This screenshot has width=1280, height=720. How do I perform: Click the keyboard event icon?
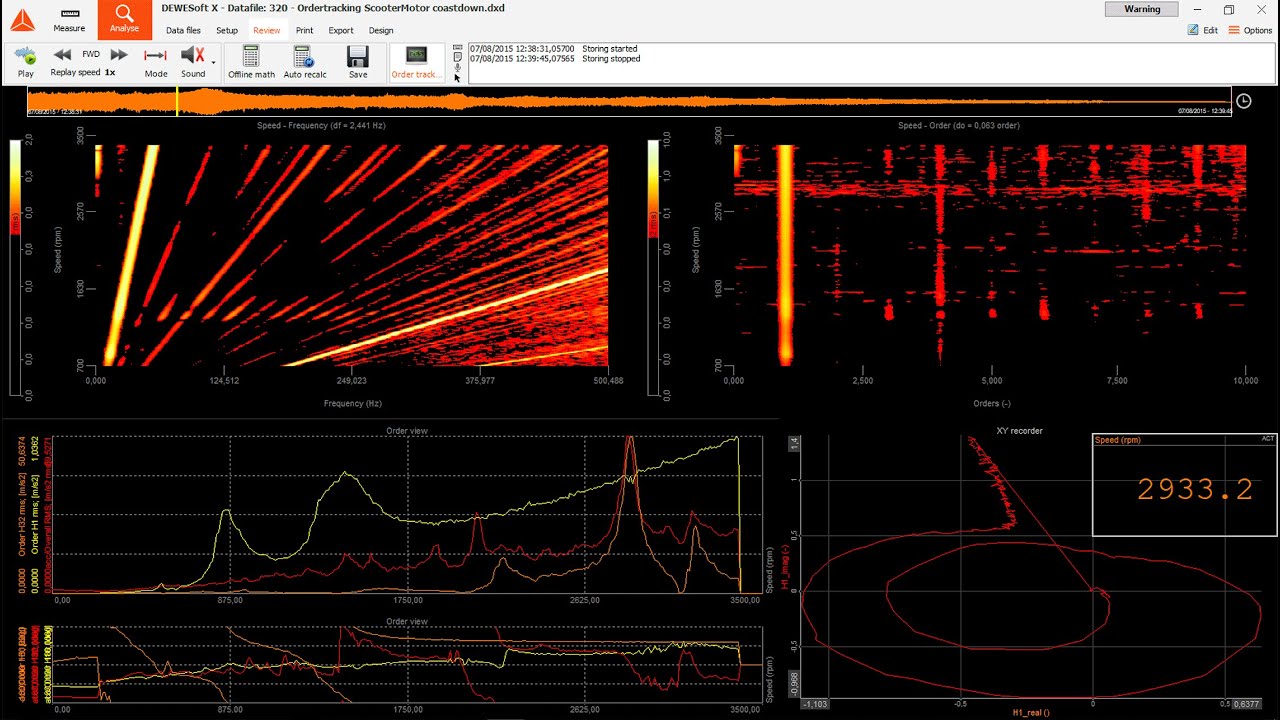tap(458, 47)
